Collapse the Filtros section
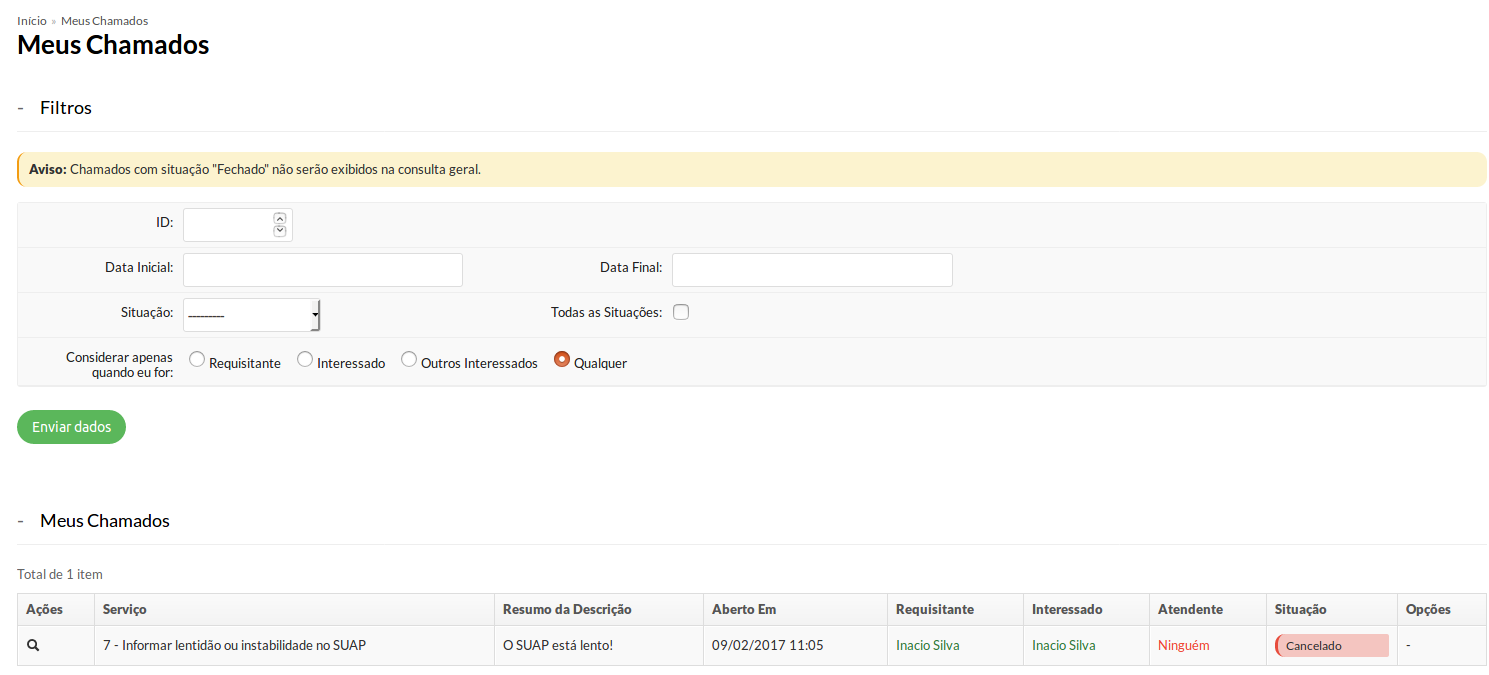This screenshot has height=675, width=1489. pos(20,108)
